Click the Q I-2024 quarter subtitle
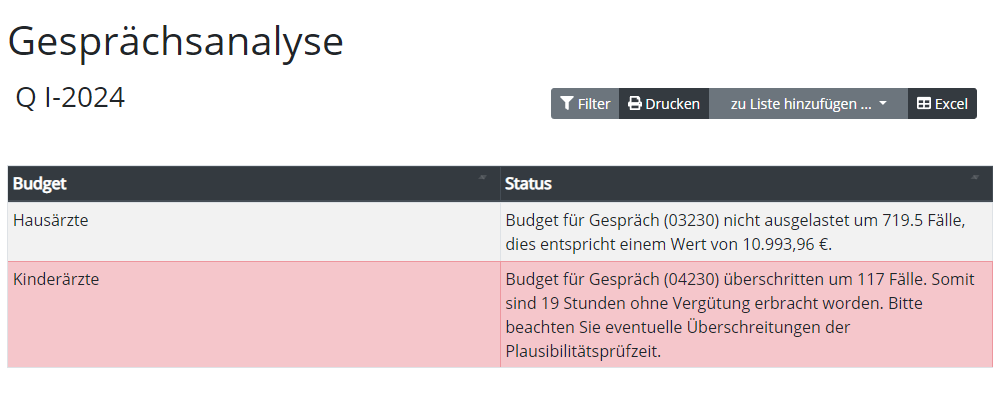The height and width of the screenshot is (400, 1000). click(x=70, y=98)
